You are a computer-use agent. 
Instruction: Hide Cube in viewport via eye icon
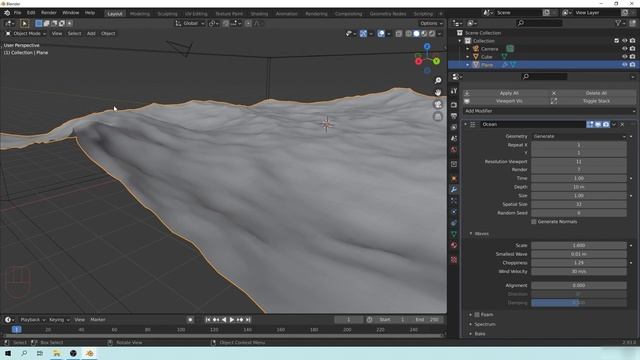(x=624, y=57)
